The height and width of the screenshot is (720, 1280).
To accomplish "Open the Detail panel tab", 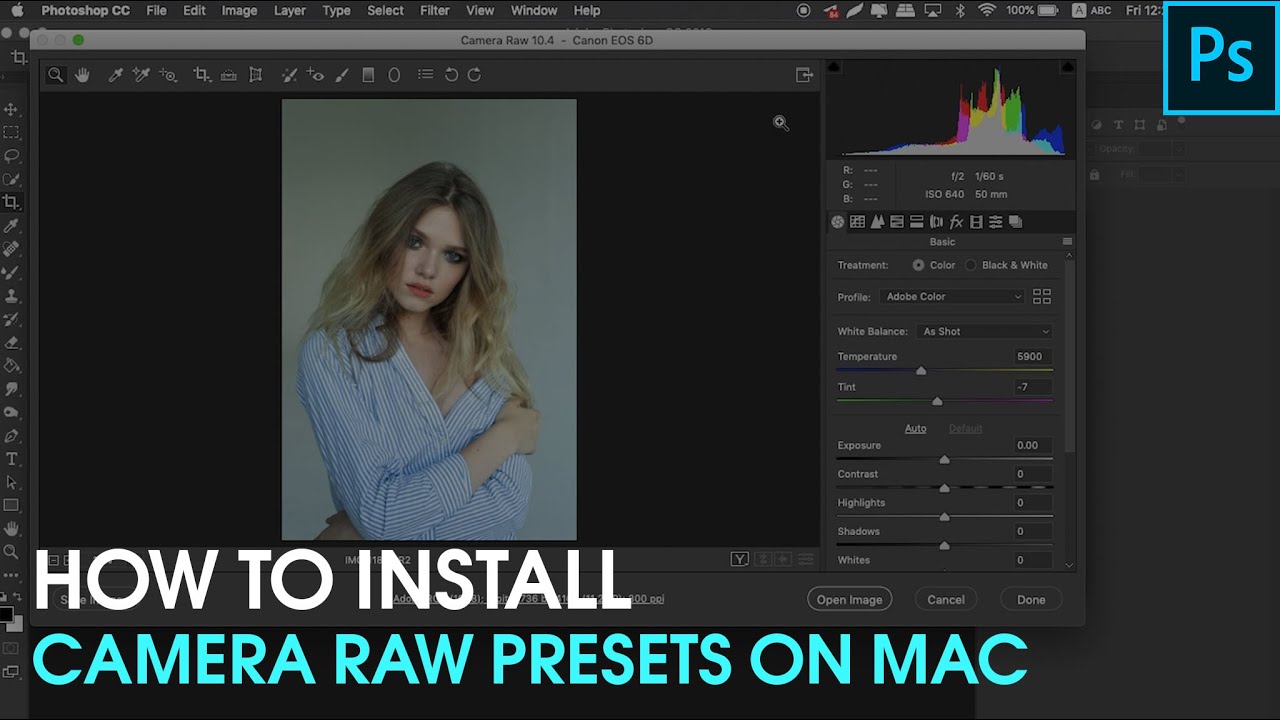I will 877,222.
